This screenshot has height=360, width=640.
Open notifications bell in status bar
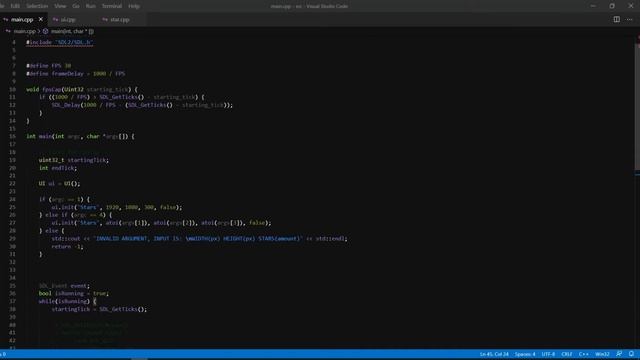(631, 354)
